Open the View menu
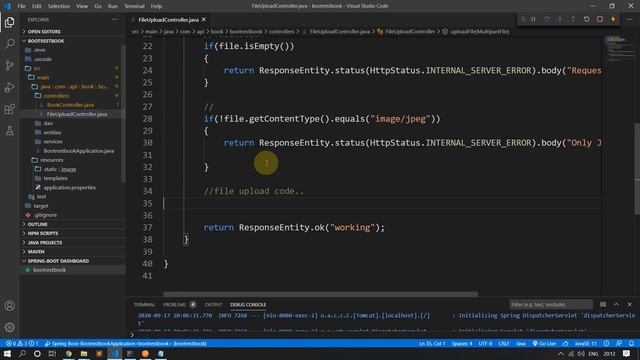The image size is (640, 360). click(x=82, y=6)
